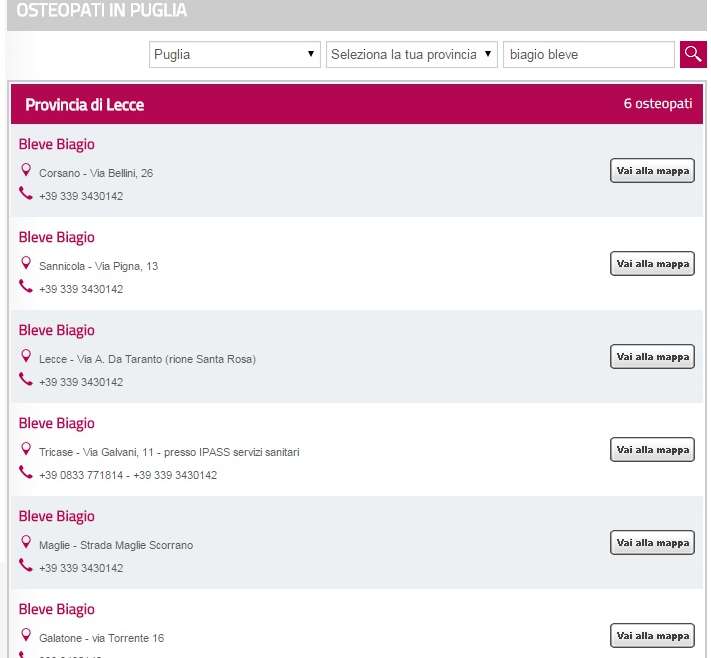Select address 'Sannicola - Via Pigna, 13'
The image size is (711, 658).
pyautogui.click(x=98, y=266)
